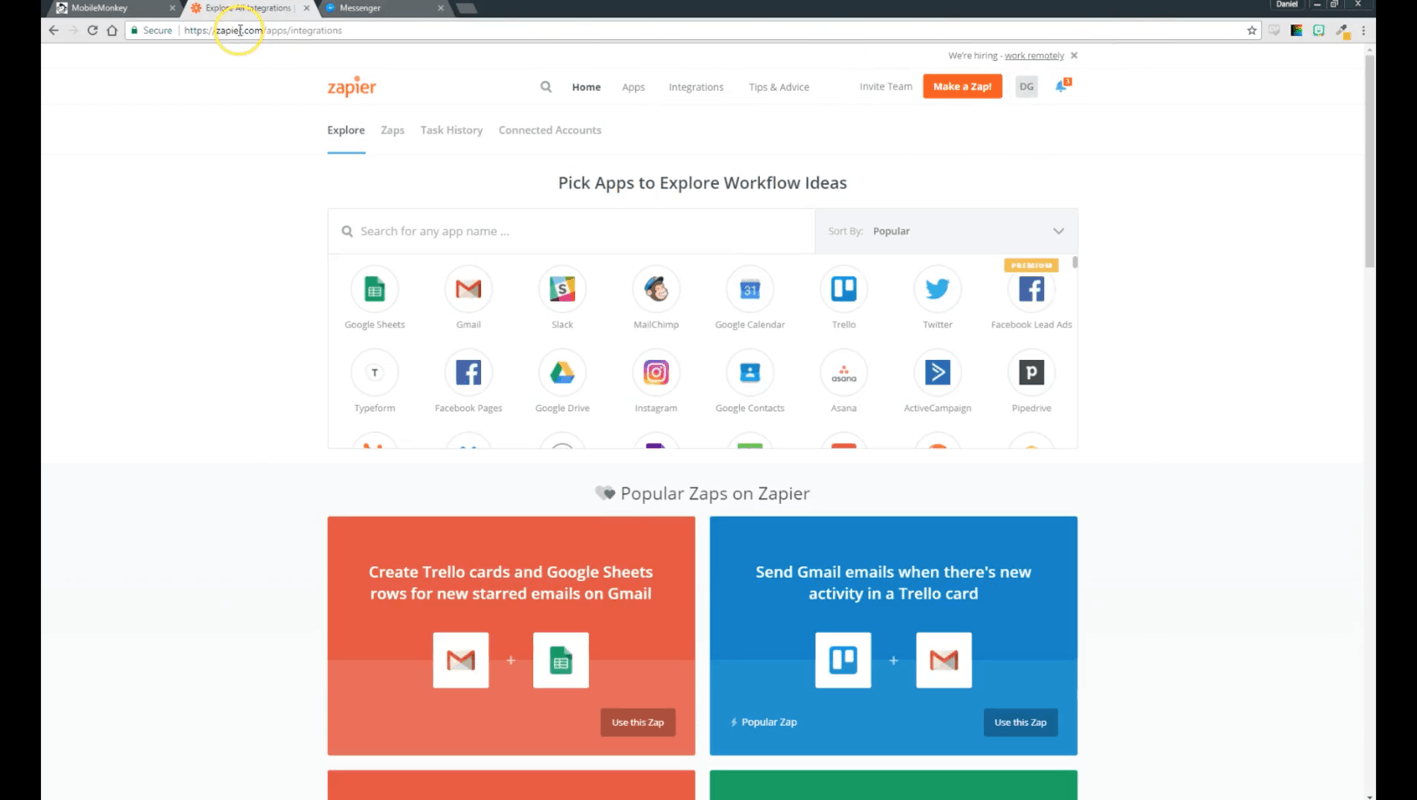The height and width of the screenshot is (800, 1417).
Task: Choose the ActiveCampaign app icon
Action: point(937,372)
